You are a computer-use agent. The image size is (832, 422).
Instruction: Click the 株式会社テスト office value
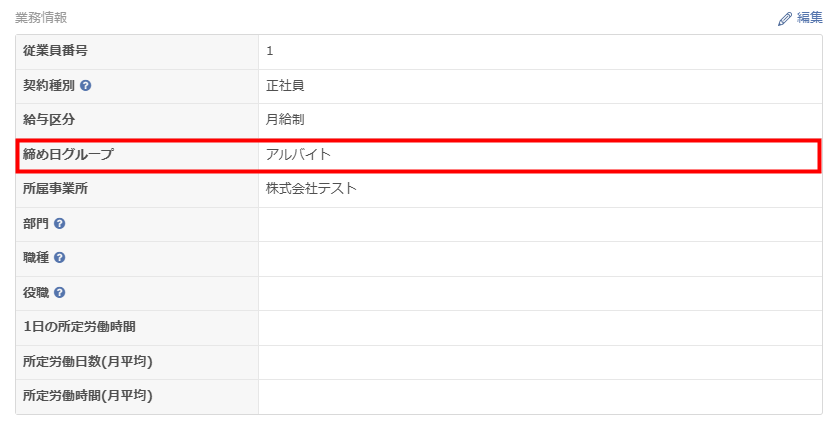click(311, 189)
